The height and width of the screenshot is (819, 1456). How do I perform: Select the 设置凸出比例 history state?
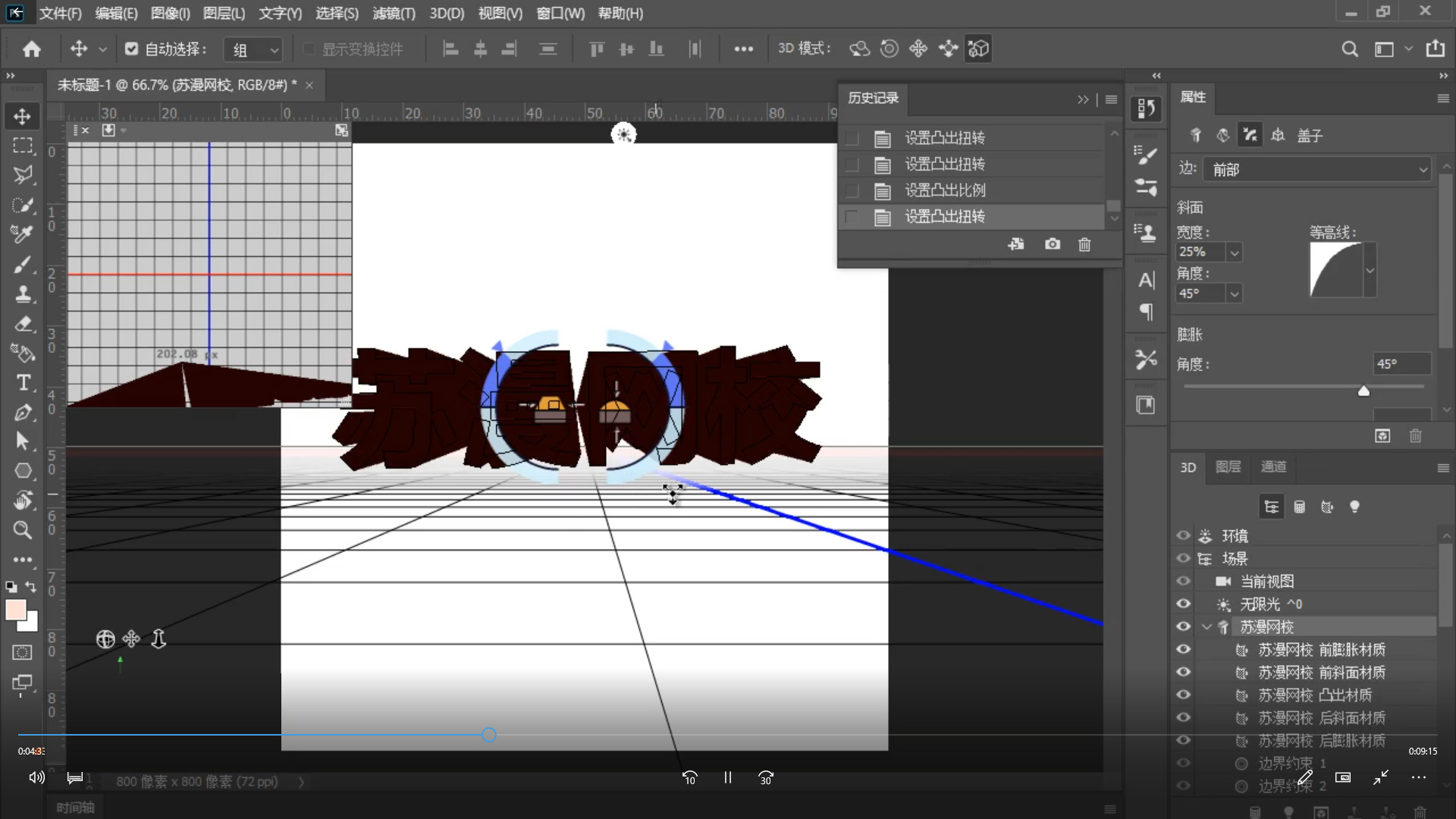click(x=971, y=190)
